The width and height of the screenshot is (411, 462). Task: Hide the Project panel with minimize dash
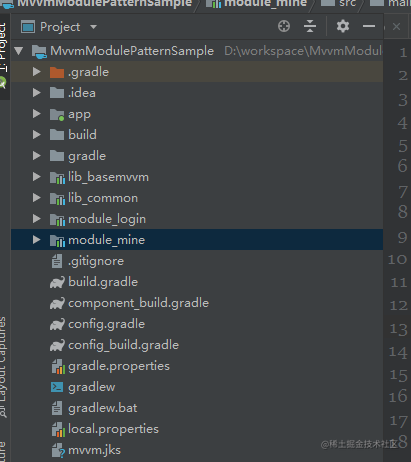369,26
